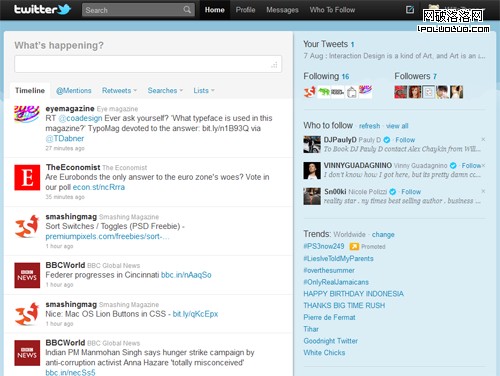500x376 pixels.
Task: Click Smashing Magazine icon under Following
Action: pyautogui.click(x=309, y=92)
